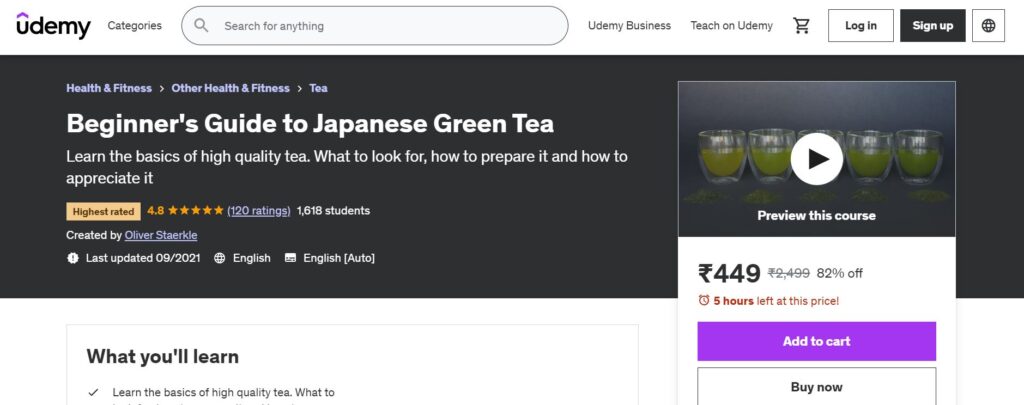Image resolution: width=1024 pixels, height=405 pixels.
Task: Click the course title heading
Action: coord(310,123)
